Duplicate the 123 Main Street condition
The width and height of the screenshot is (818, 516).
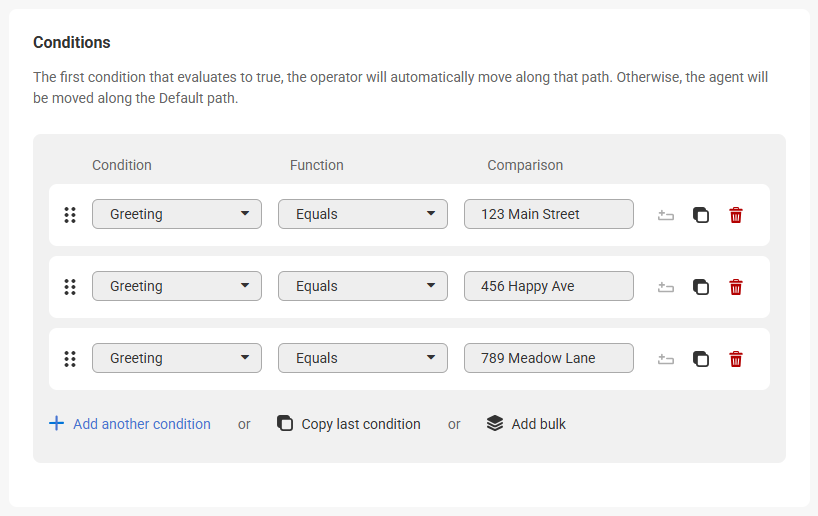[701, 215]
